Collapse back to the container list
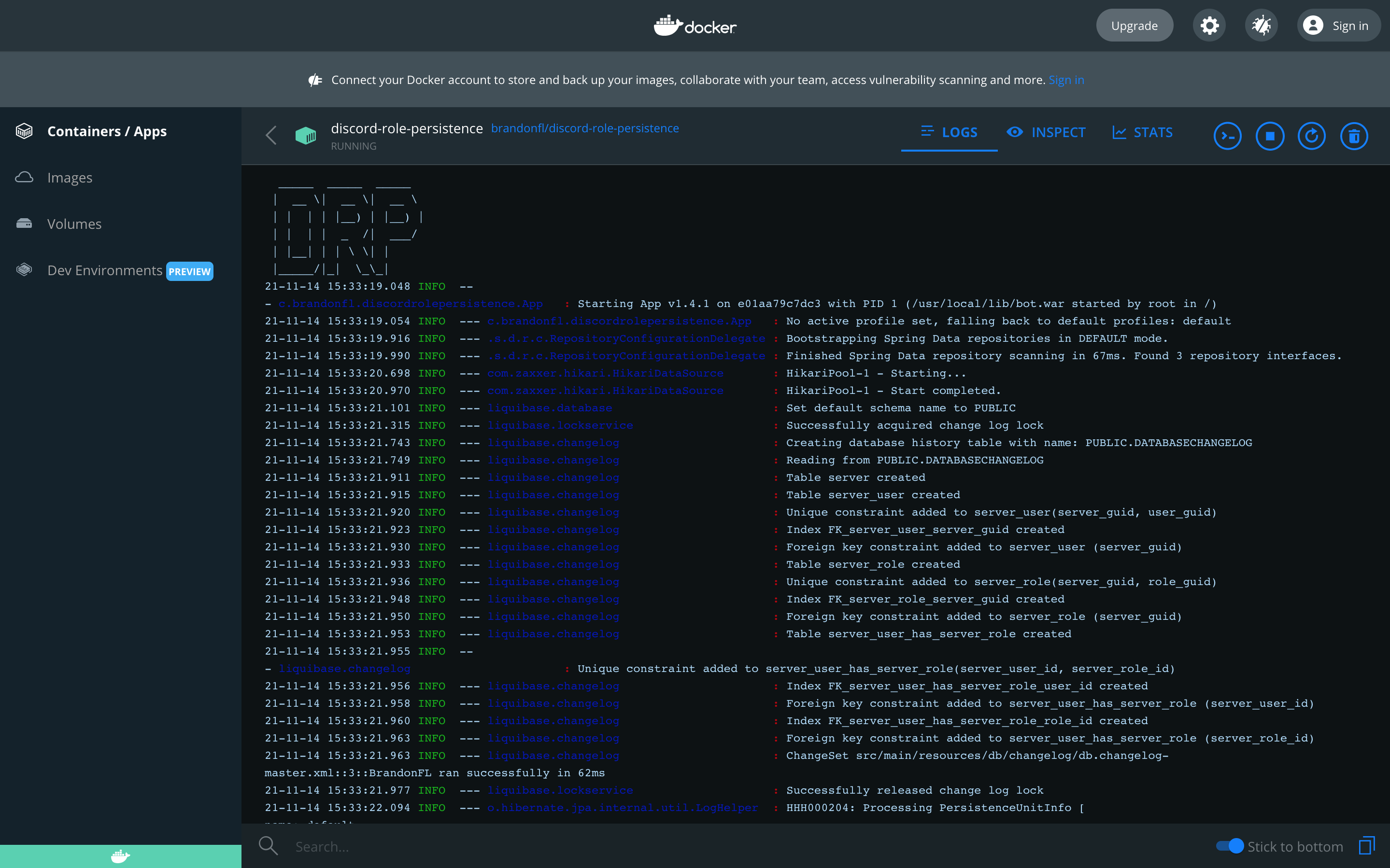The width and height of the screenshot is (1390, 868). (x=271, y=136)
